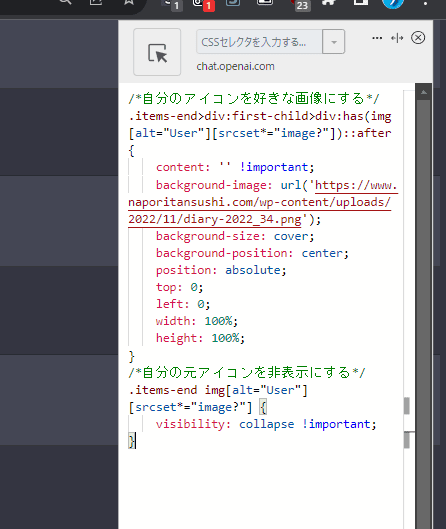
Task: Close the style editor panel
Action: pos(418,37)
